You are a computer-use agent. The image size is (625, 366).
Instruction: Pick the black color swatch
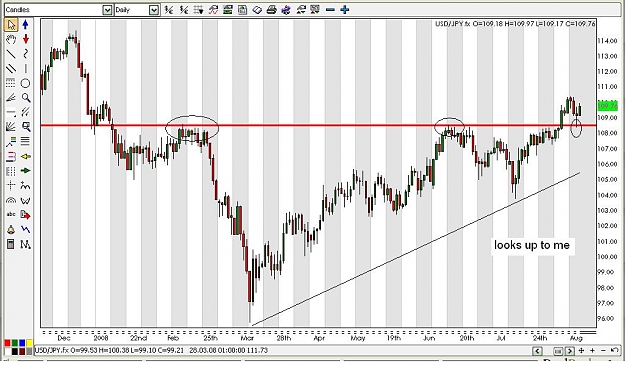14,351
